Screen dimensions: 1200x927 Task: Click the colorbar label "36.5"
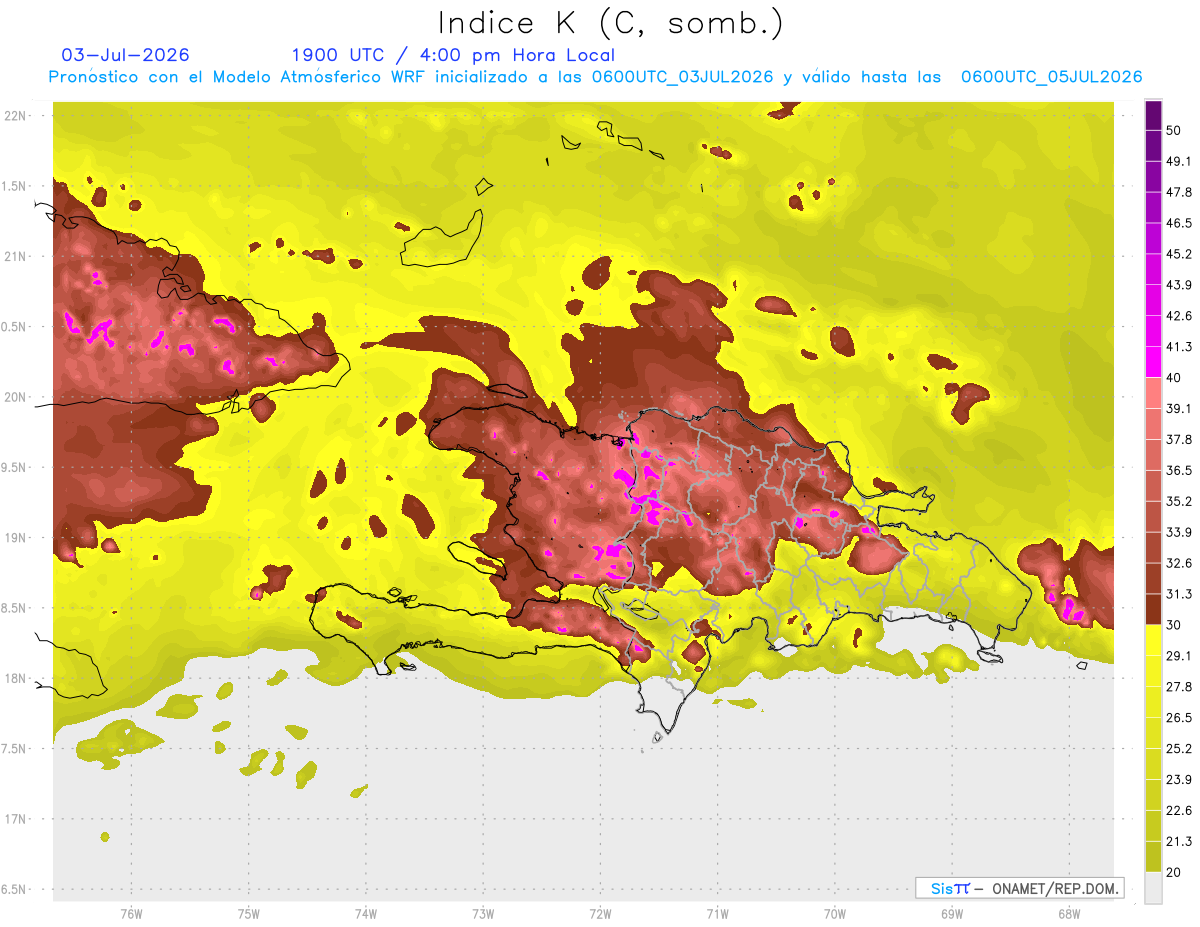(x=1178, y=470)
